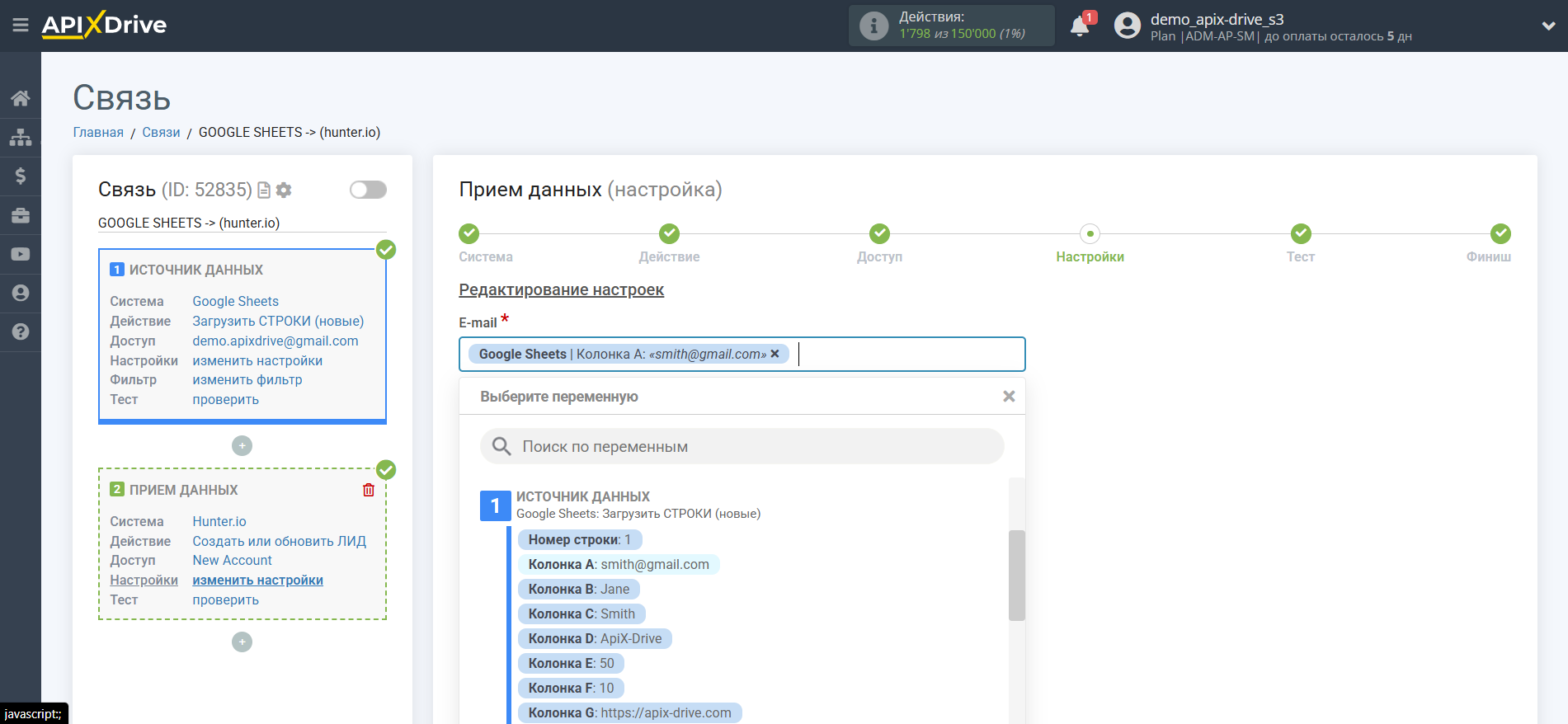Remove the Google Sheets Column A tag
1568x724 pixels.
pos(775,354)
